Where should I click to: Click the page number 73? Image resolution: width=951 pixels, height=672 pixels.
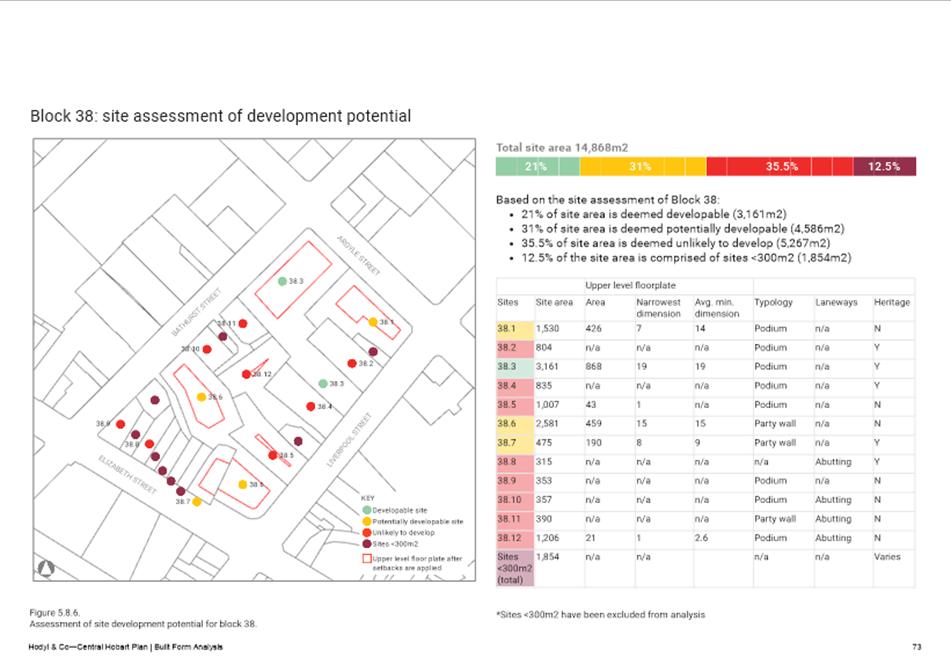click(916, 647)
